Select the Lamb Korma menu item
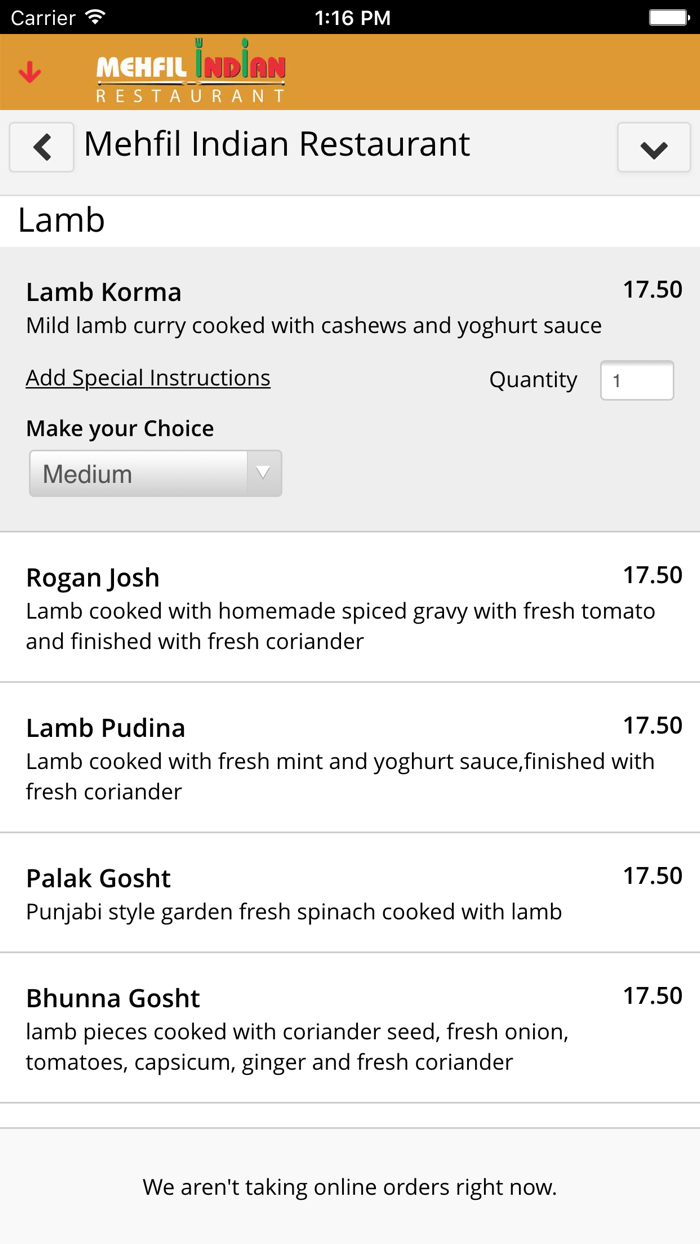 [x=103, y=291]
